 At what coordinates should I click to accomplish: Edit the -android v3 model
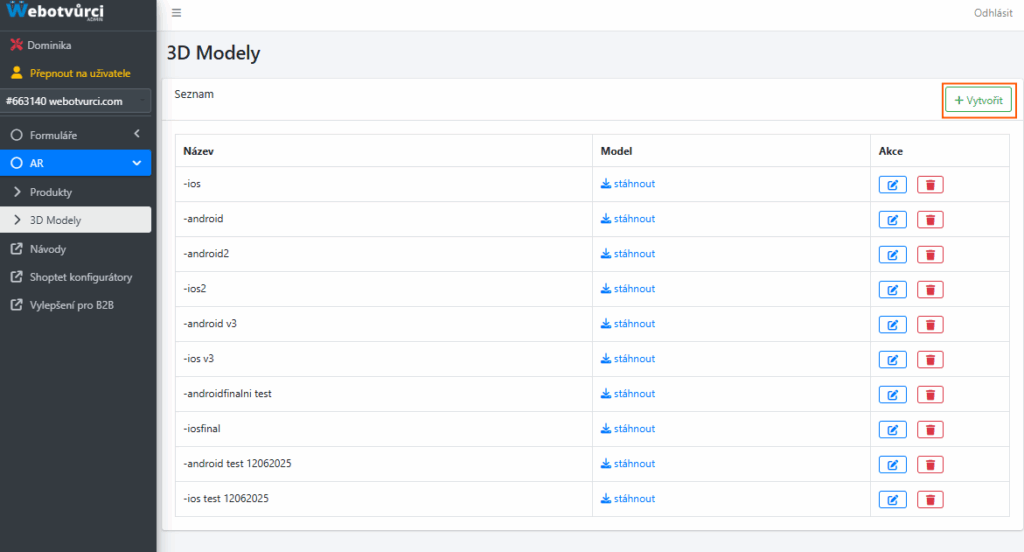(892, 325)
